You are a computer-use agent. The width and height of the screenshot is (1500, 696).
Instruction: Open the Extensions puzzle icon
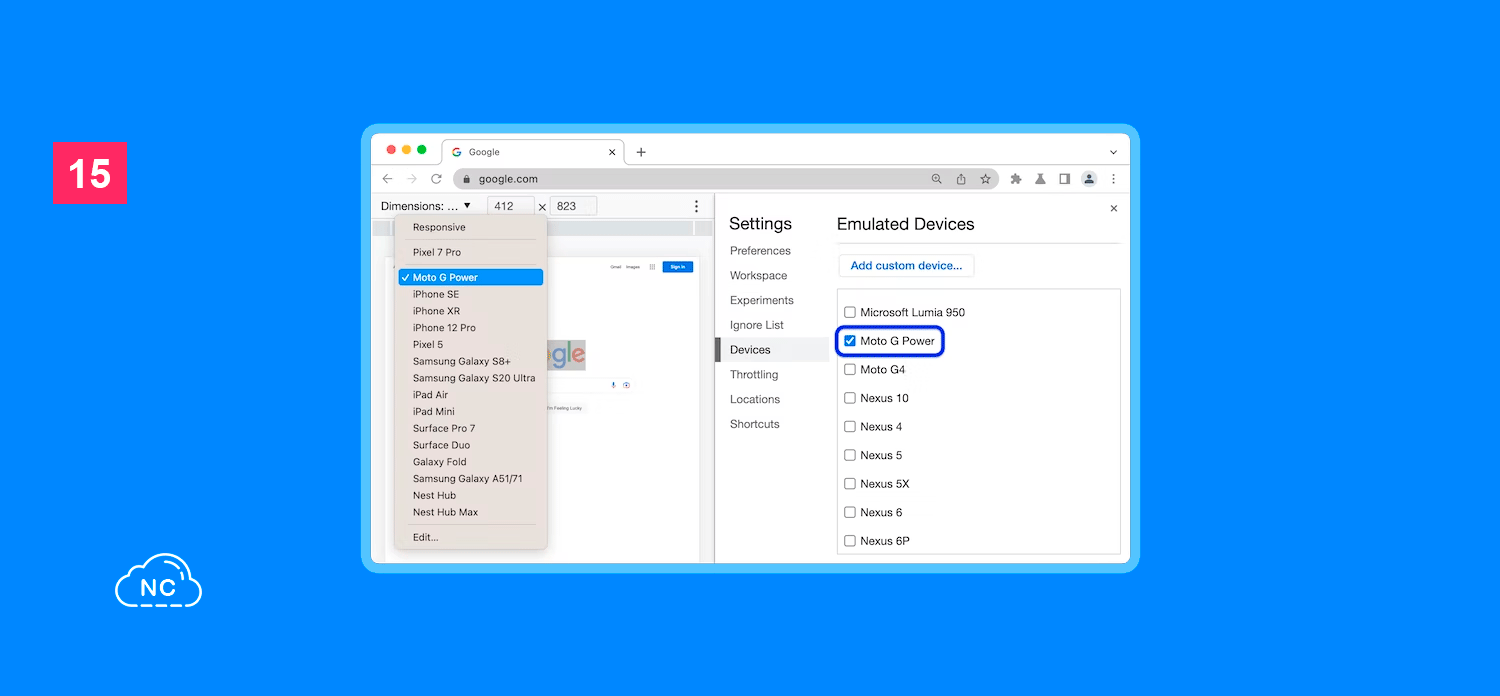click(x=1016, y=179)
